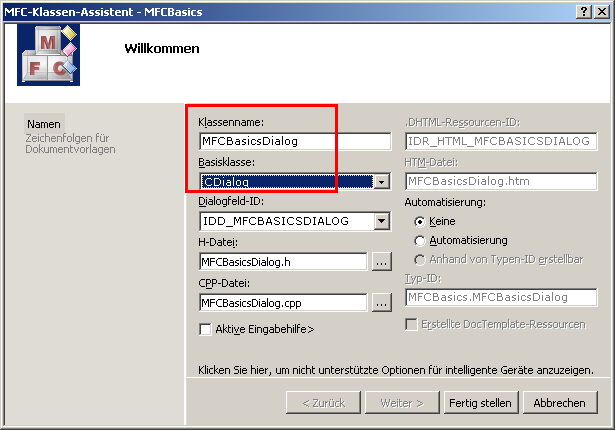Click the H-Datei label
This screenshot has width=615, height=430.
coord(218,242)
